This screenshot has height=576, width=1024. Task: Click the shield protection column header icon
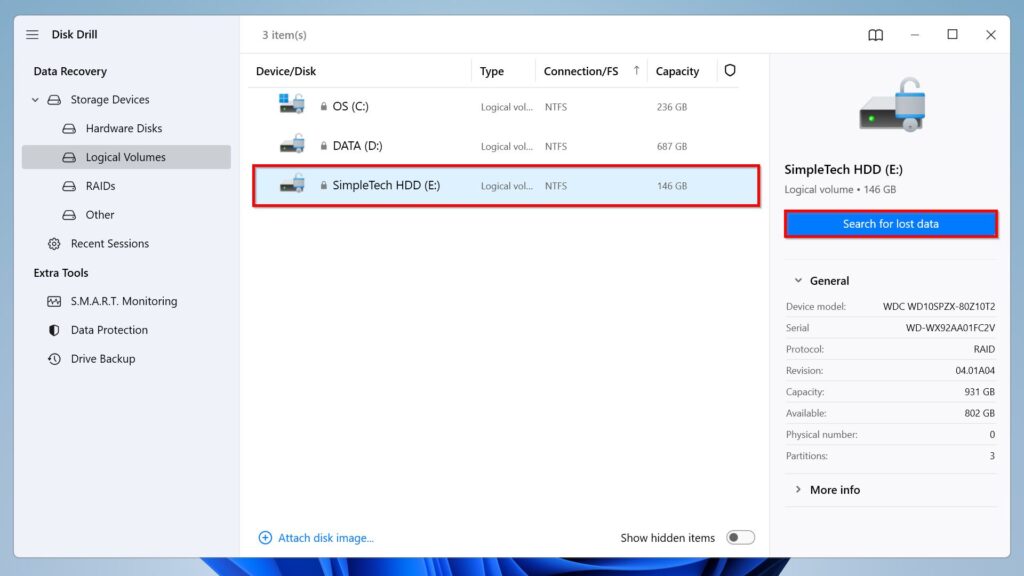coord(730,71)
